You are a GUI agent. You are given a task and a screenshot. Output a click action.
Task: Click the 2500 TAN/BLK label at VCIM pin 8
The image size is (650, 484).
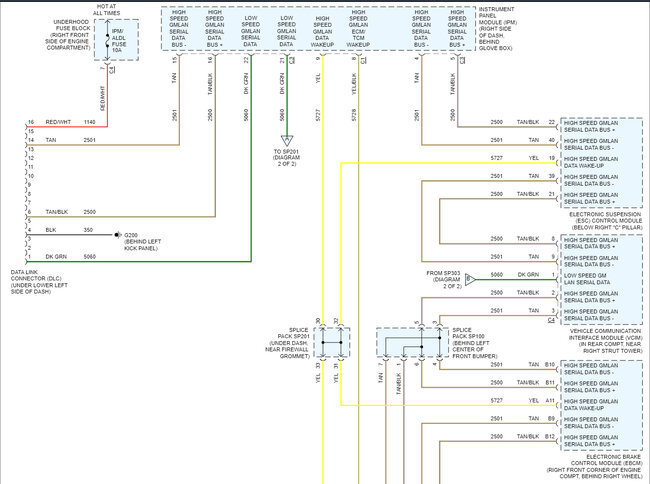tap(514, 239)
